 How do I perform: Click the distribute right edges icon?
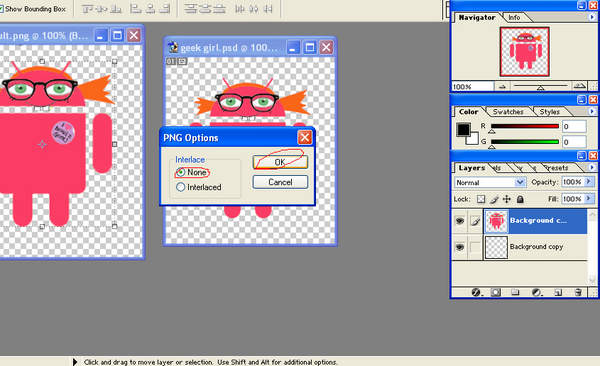coord(268,8)
